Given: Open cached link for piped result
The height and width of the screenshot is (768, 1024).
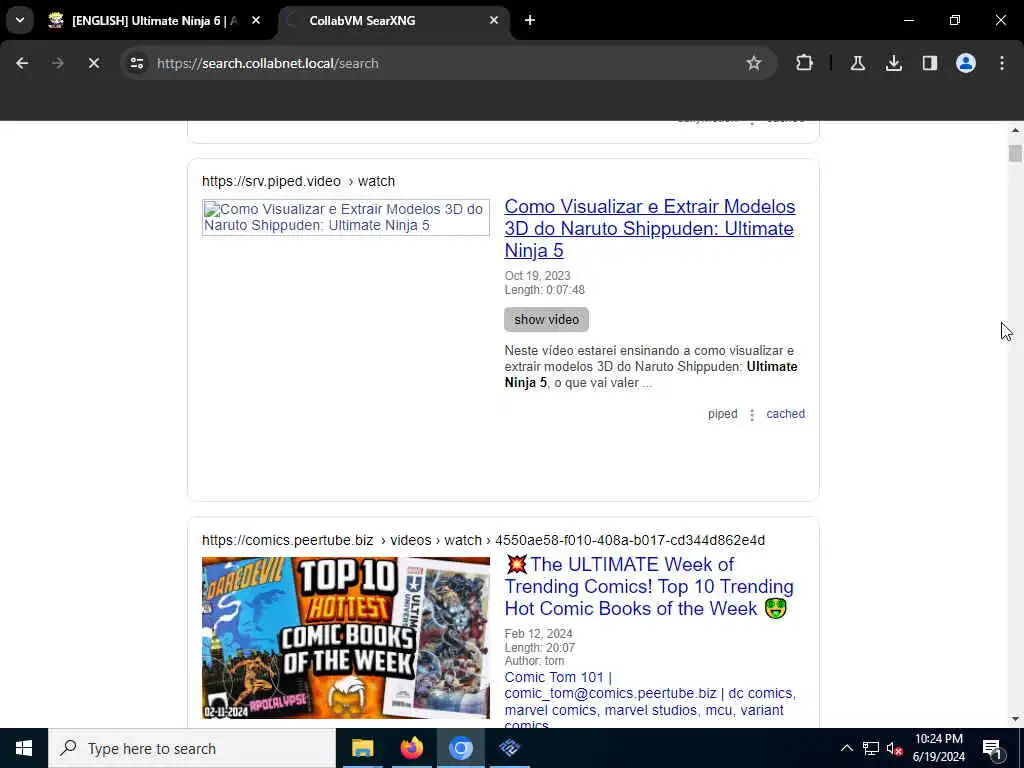Looking at the screenshot, I should tap(785, 414).
